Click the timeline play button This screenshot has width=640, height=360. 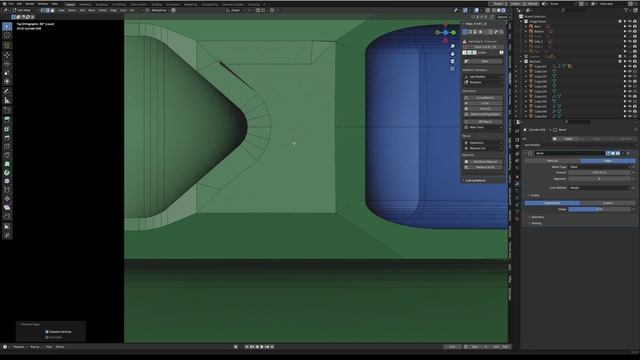tap(262, 347)
